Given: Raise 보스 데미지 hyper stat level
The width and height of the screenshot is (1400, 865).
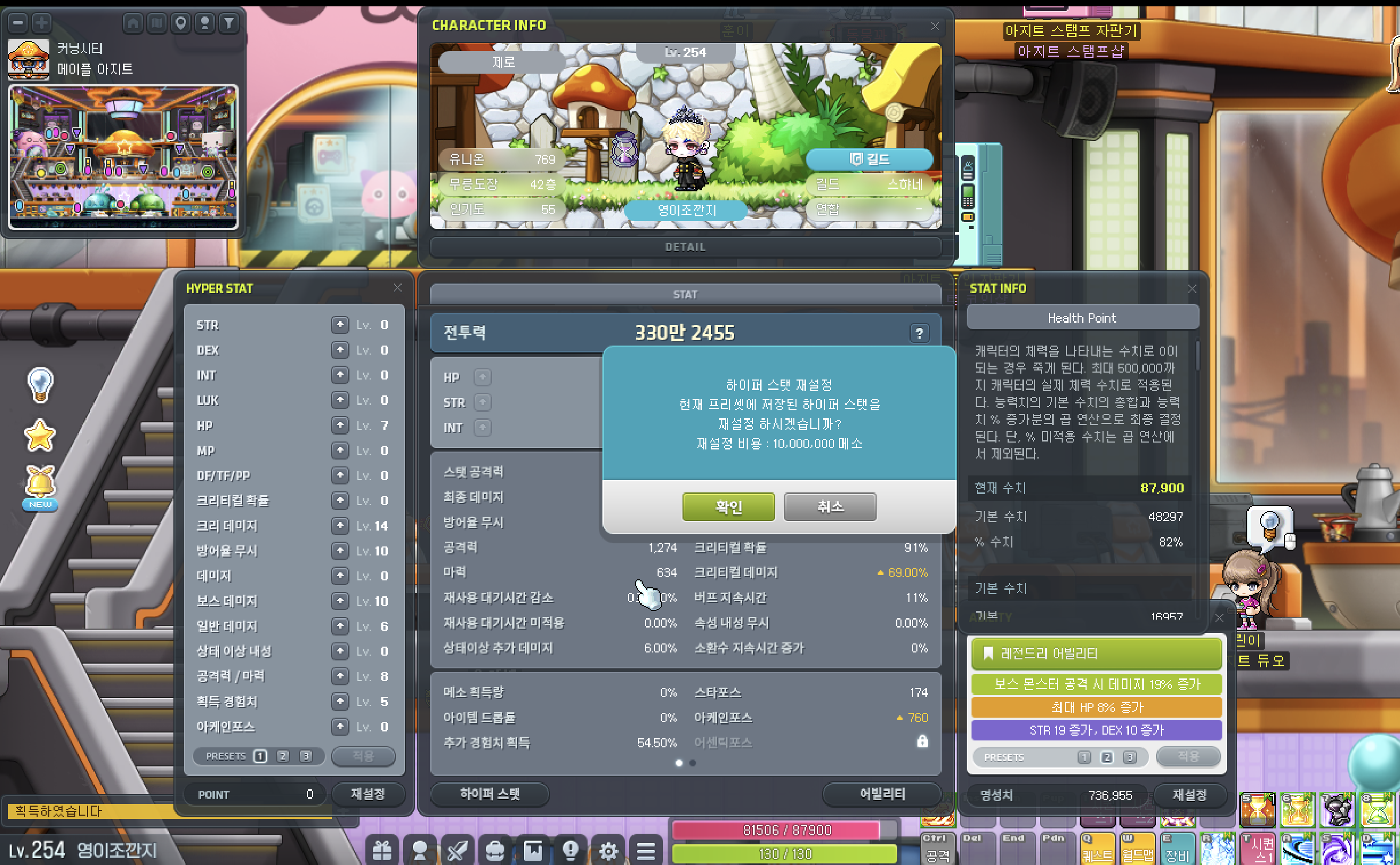Looking at the screenshot, I should tap(340, 601).
